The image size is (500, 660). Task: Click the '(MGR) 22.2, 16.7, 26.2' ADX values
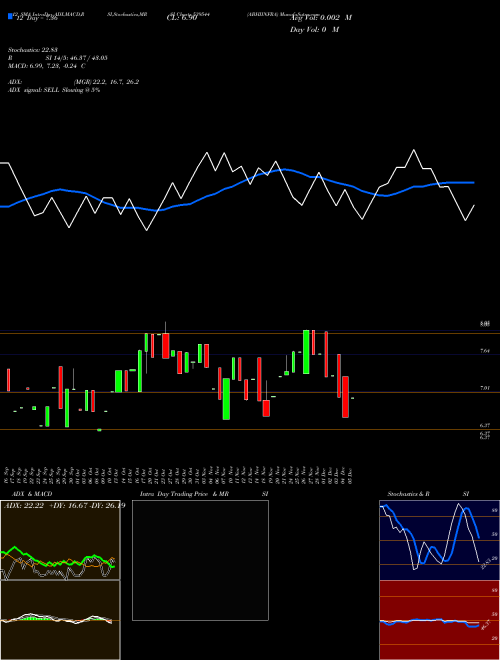tap(106, 82)
